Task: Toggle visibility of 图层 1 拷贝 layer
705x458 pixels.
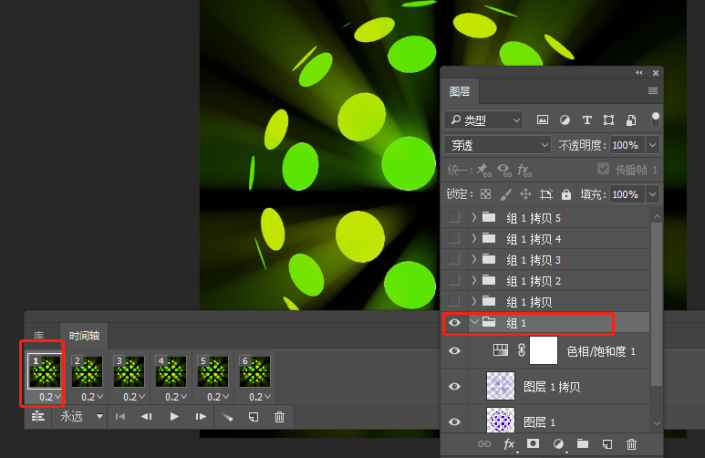Action: click(455, 385)
